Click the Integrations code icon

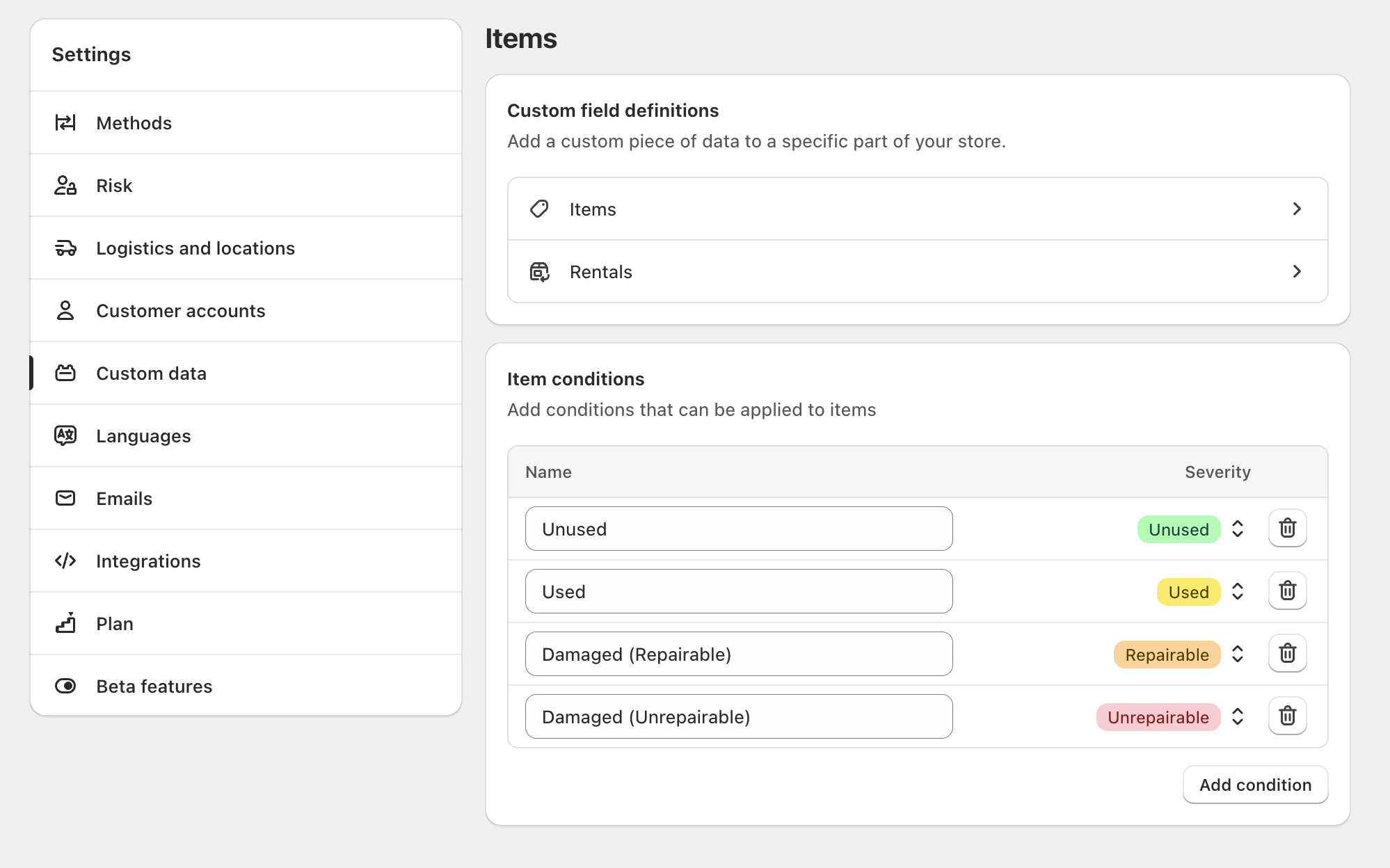[x=65, y=561]
